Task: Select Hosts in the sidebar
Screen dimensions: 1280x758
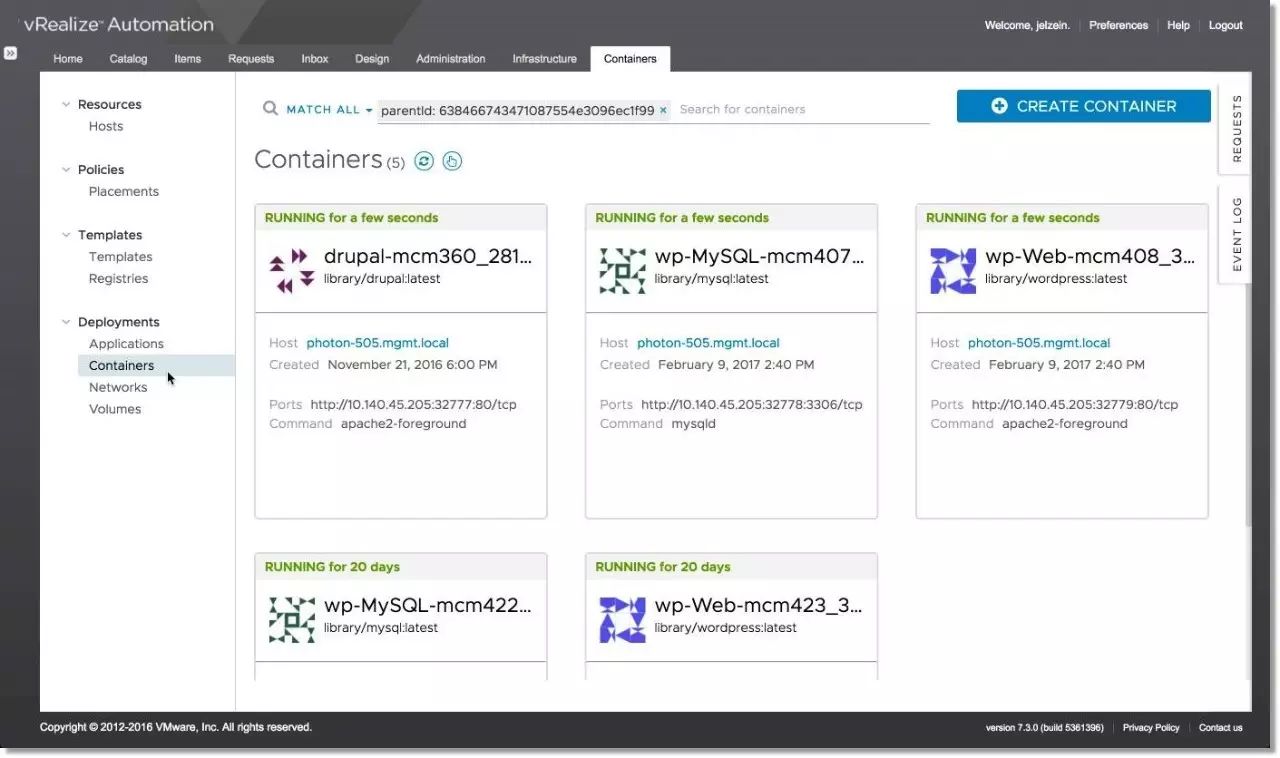Action: pyautogui.click(x=106, y=126)
